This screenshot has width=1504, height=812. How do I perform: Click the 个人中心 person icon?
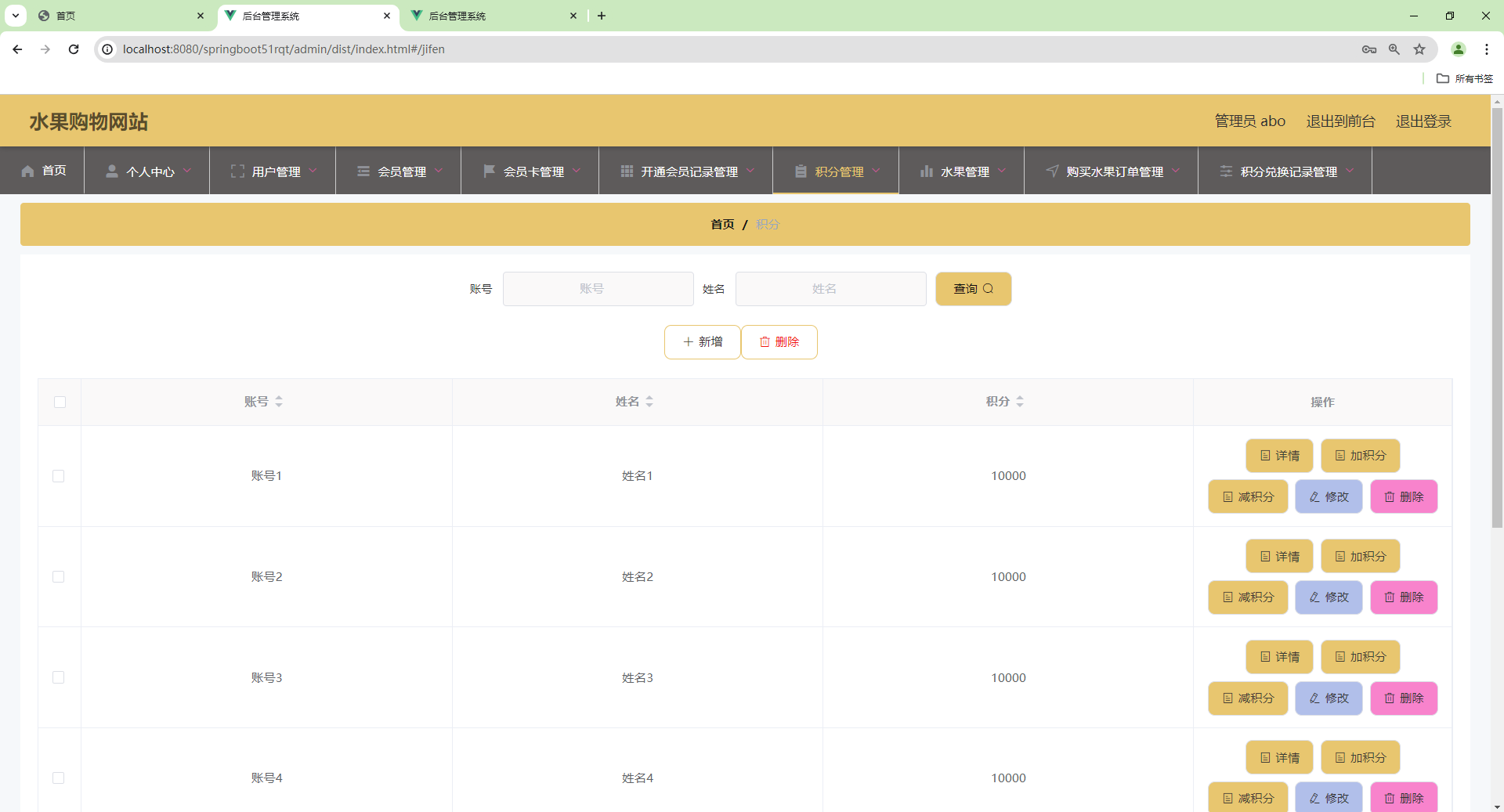(111, 171)
